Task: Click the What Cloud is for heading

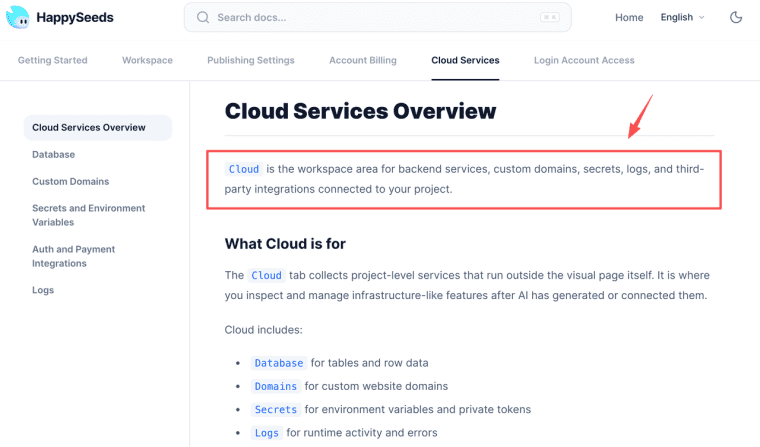Action: click(285, 243)
